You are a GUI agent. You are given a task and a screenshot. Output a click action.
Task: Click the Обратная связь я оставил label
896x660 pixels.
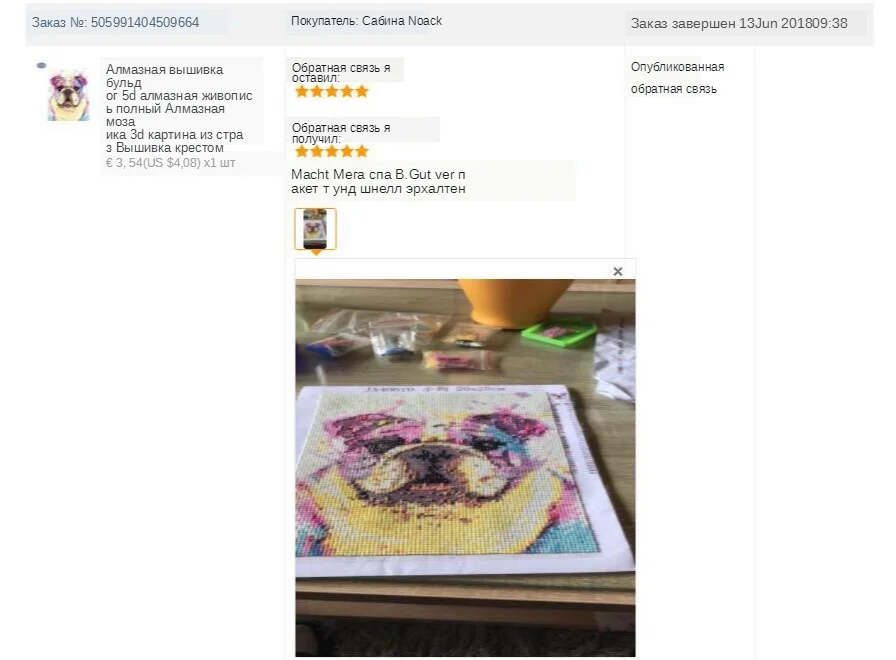[341, 73]
